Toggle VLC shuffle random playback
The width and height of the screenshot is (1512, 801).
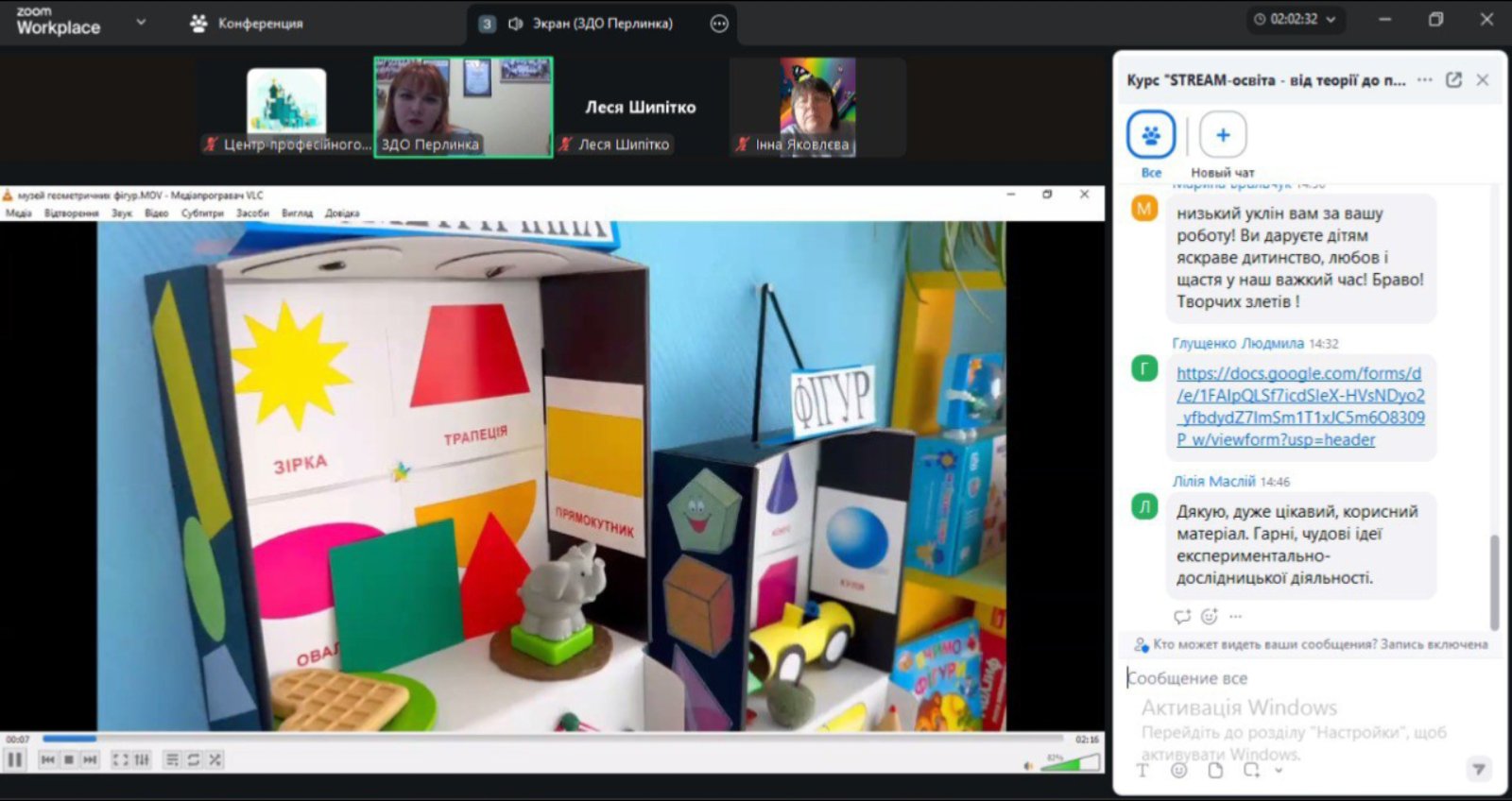[x=215, y=759]
